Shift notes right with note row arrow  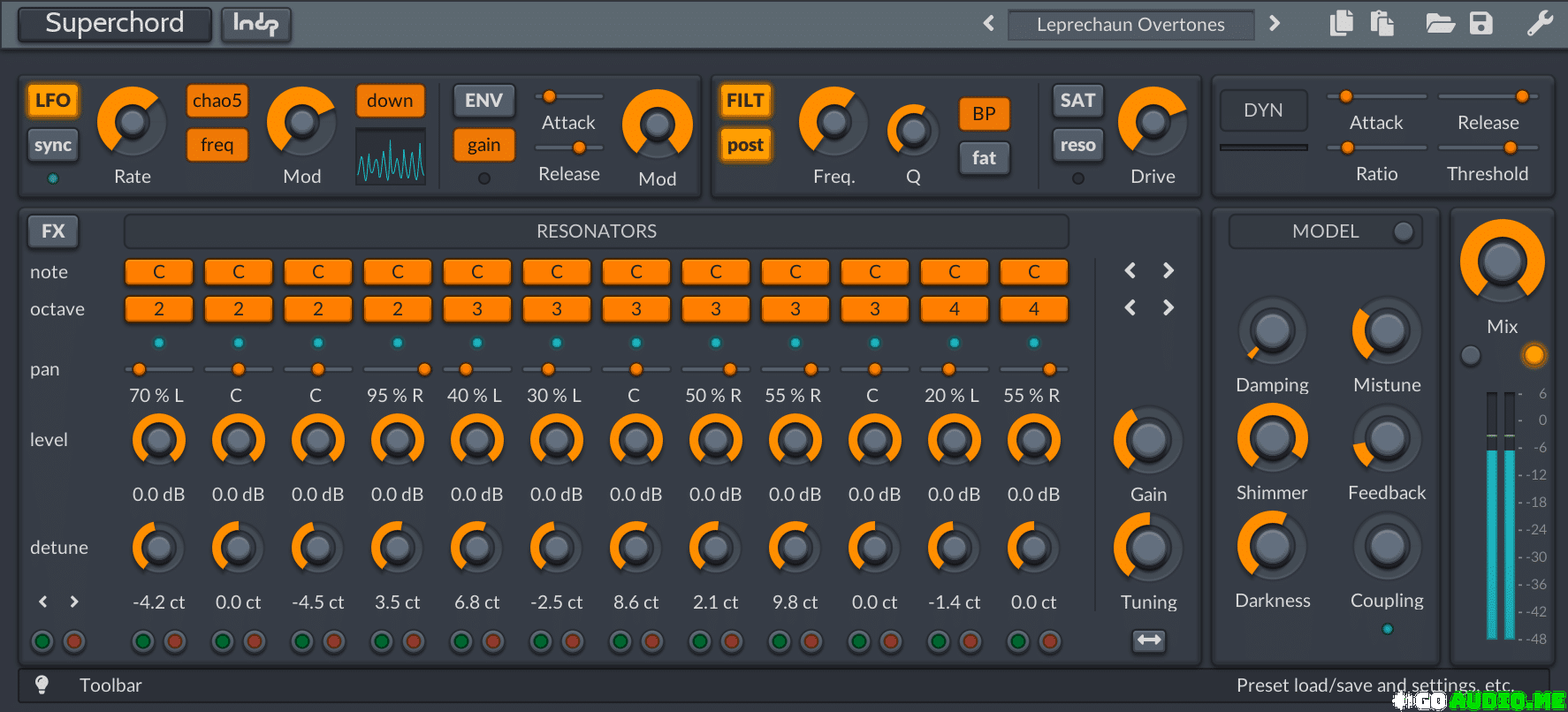click(x=1168, y=270)
